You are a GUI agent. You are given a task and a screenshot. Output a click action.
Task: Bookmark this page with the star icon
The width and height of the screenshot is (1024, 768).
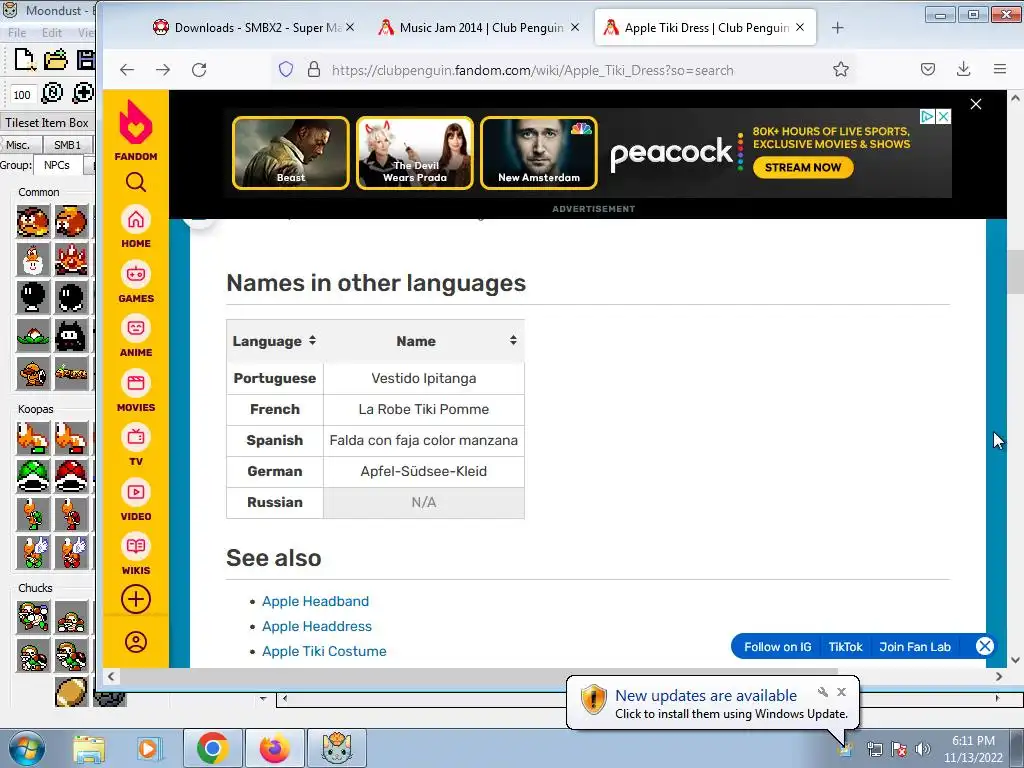pos(840,69)
